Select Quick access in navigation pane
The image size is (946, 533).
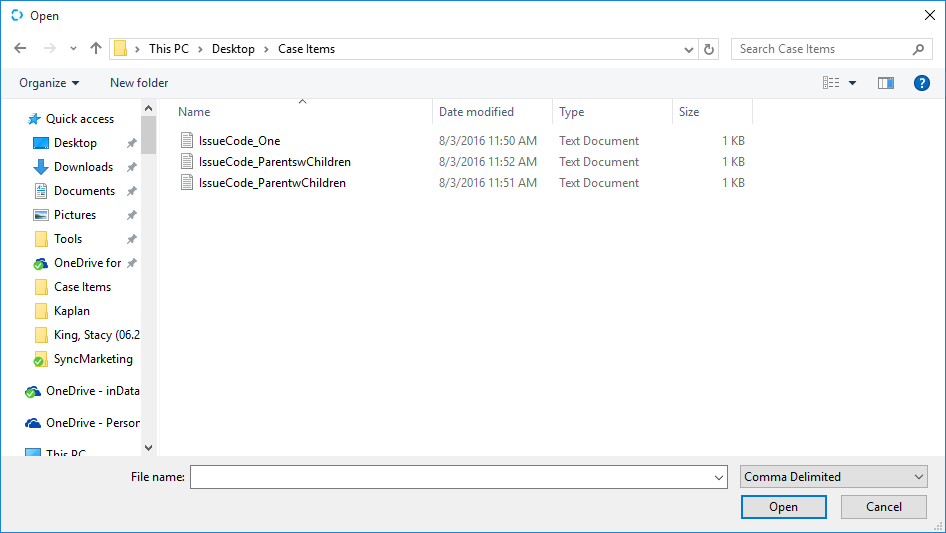[80, 119]
